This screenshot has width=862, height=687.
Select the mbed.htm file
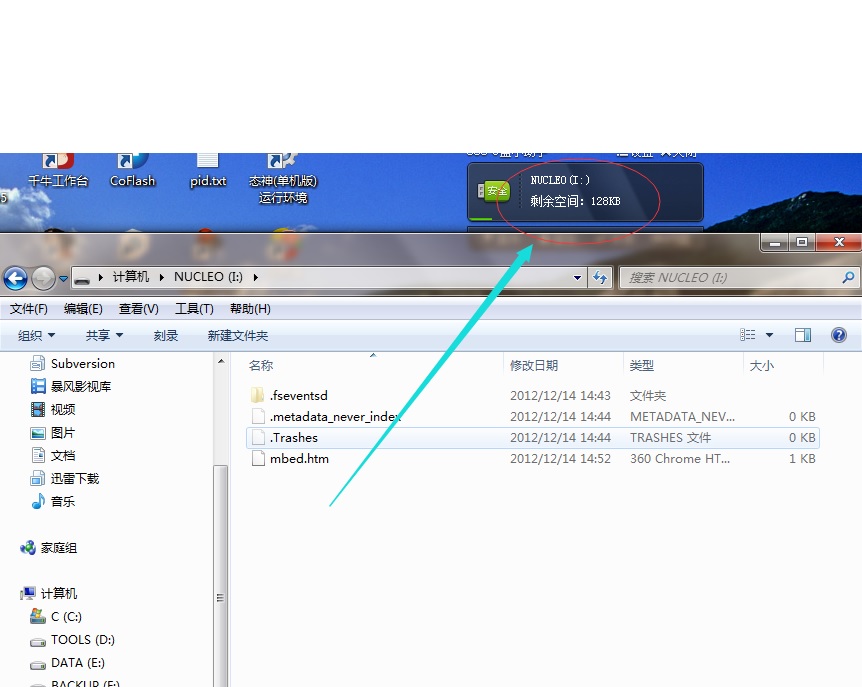pos(299,458)
